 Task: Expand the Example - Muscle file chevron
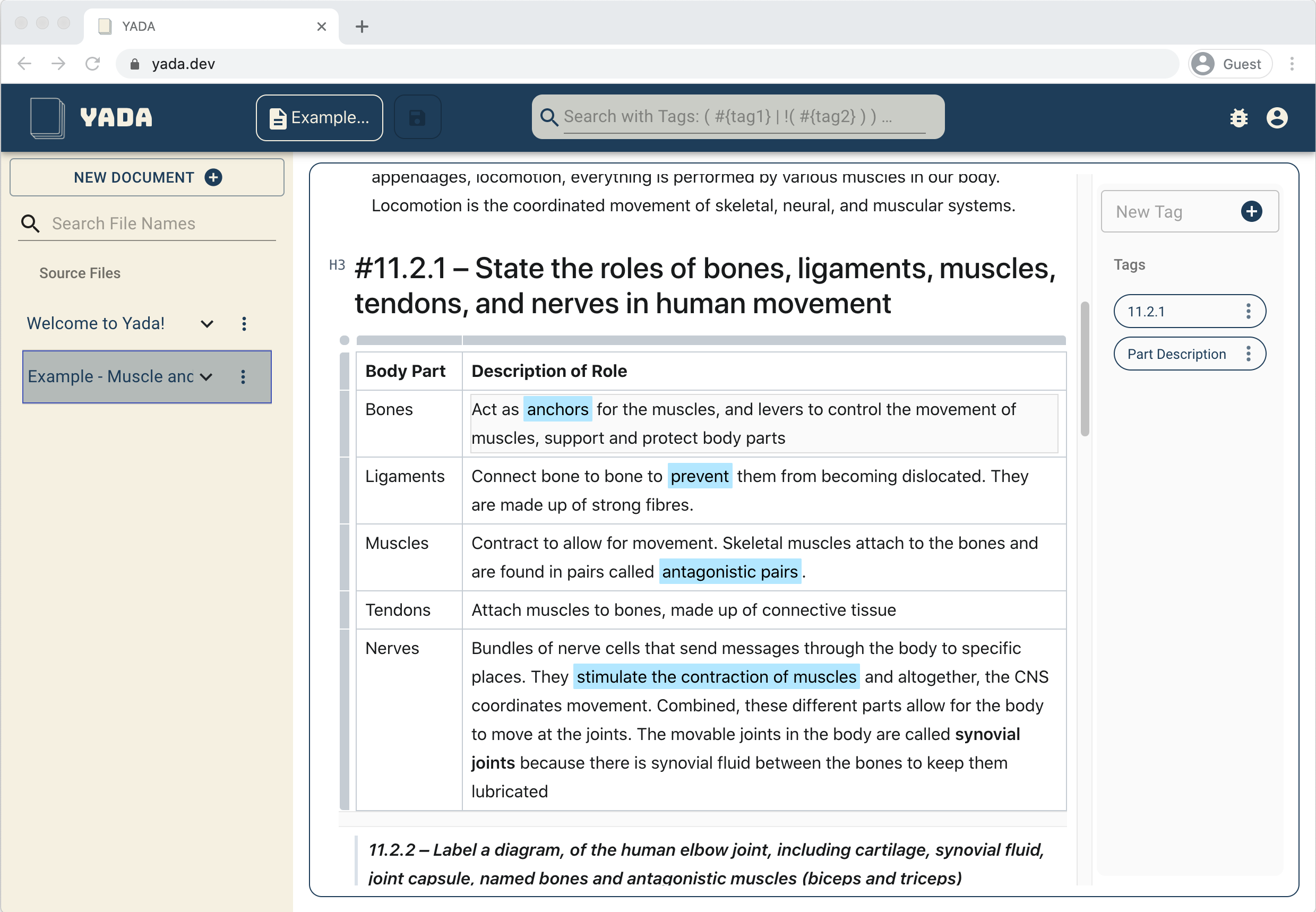(x=207, y=376)
